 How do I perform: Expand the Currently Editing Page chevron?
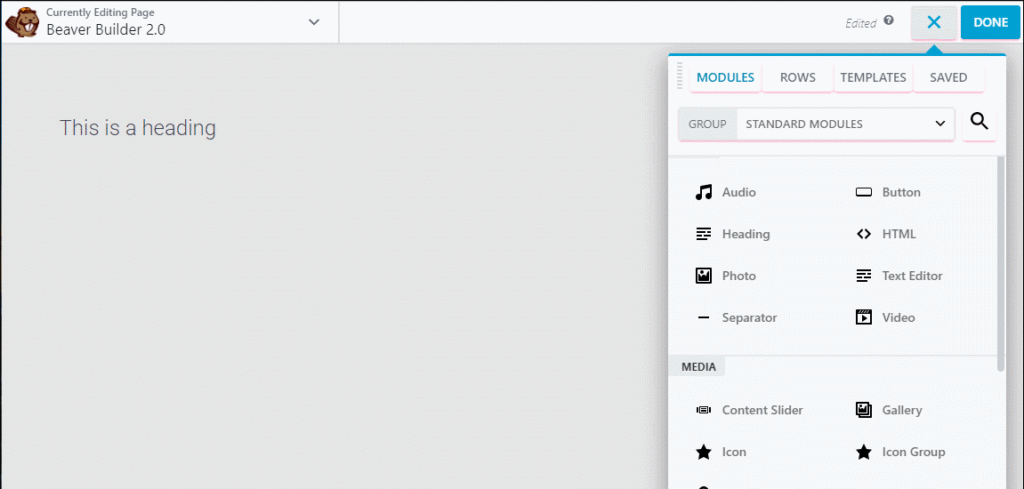point(314,22)
